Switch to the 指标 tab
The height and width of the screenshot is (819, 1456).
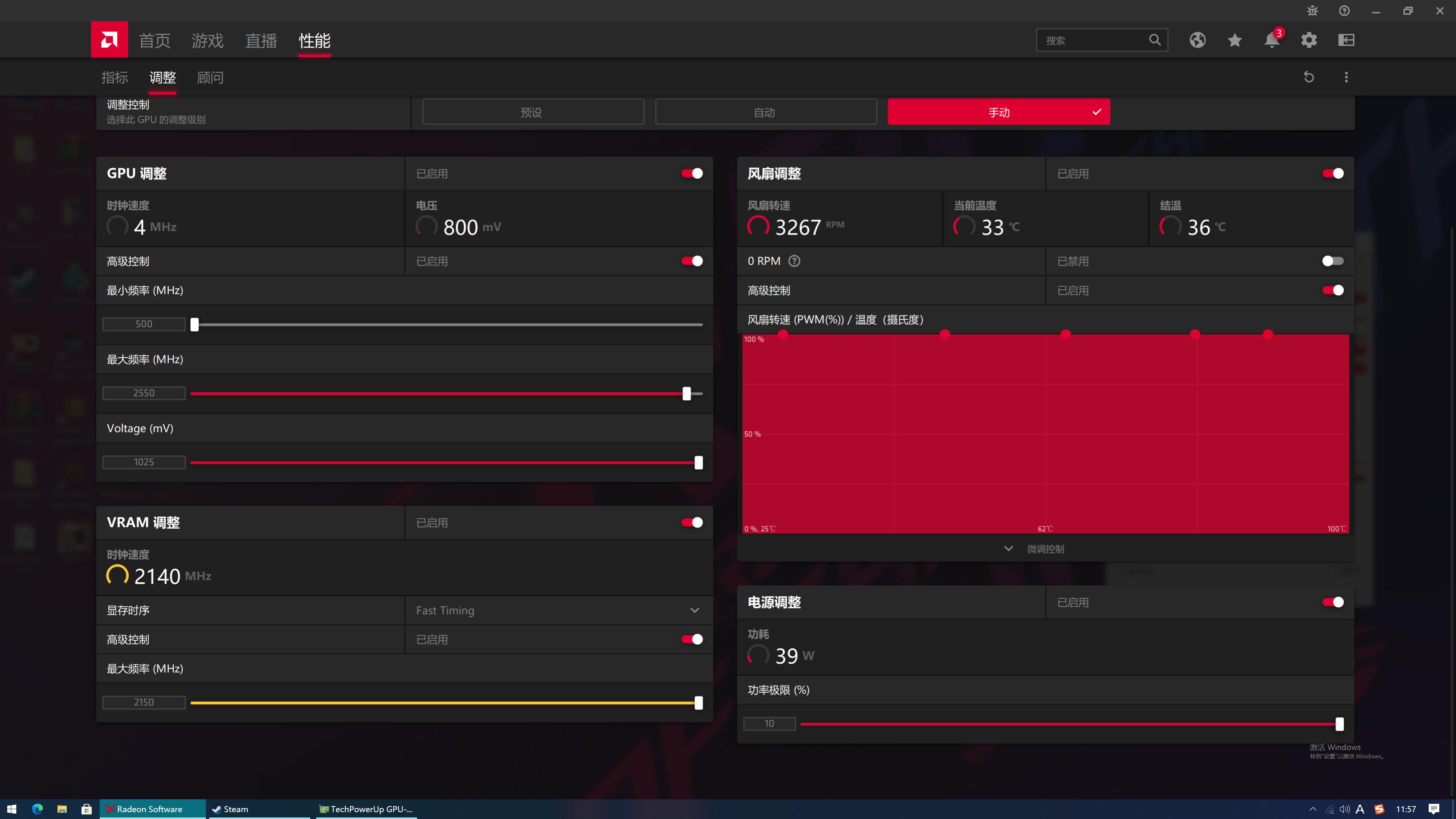pyautogui.click(x=115, y=77)
